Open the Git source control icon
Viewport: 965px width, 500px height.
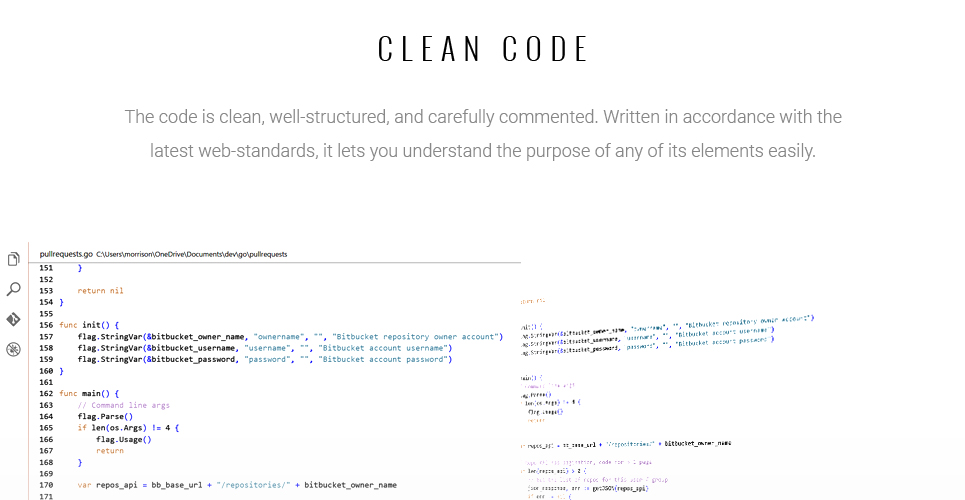tap(14, 319)
